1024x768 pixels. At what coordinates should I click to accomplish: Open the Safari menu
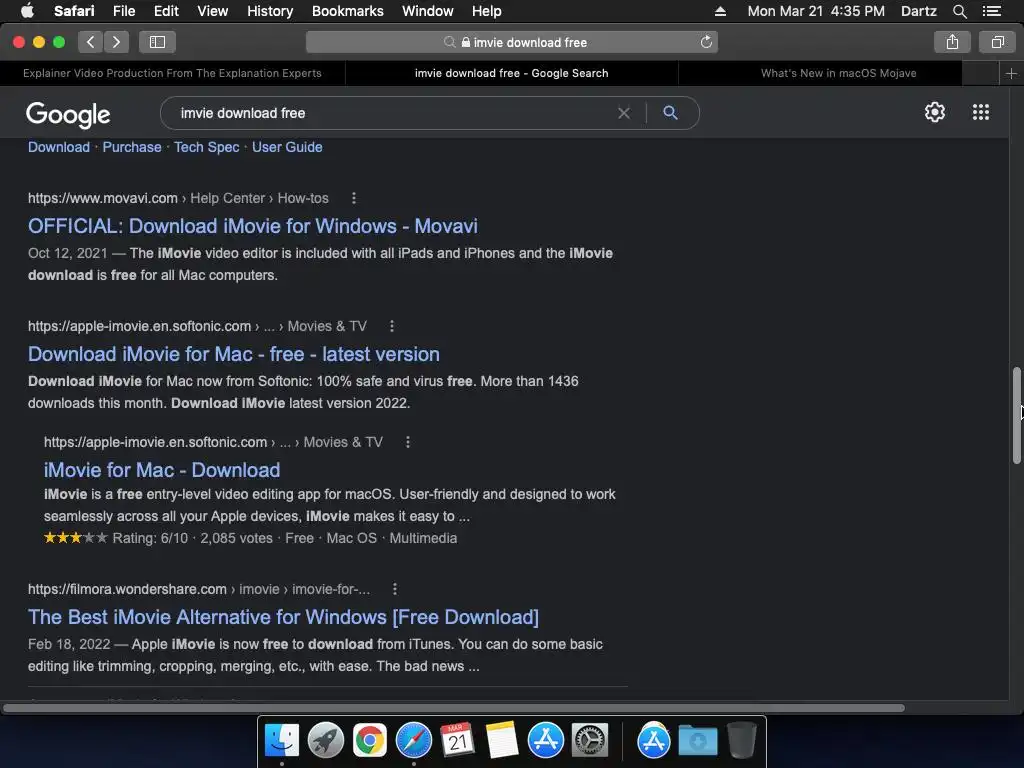tap(74, 11)
